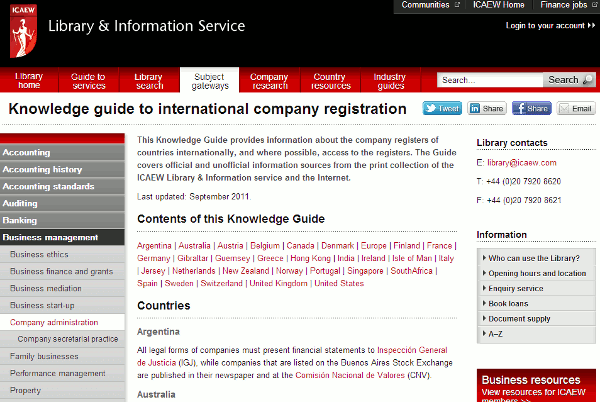The image size is (600, 402).
Task: Click the Search magnifier button
Action: (569, 80)
